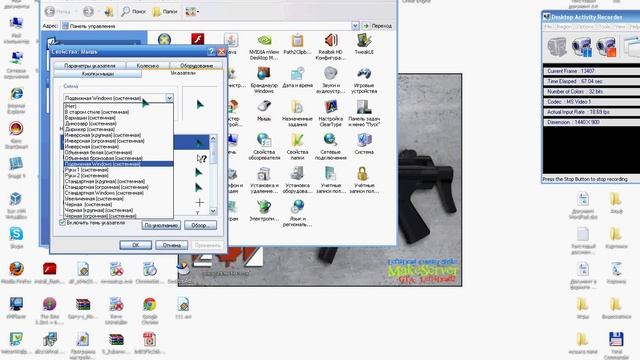Click the help question-mark button in dialog title
The height and width of the screenshot is (360, 640).
(x=211, y=52)
